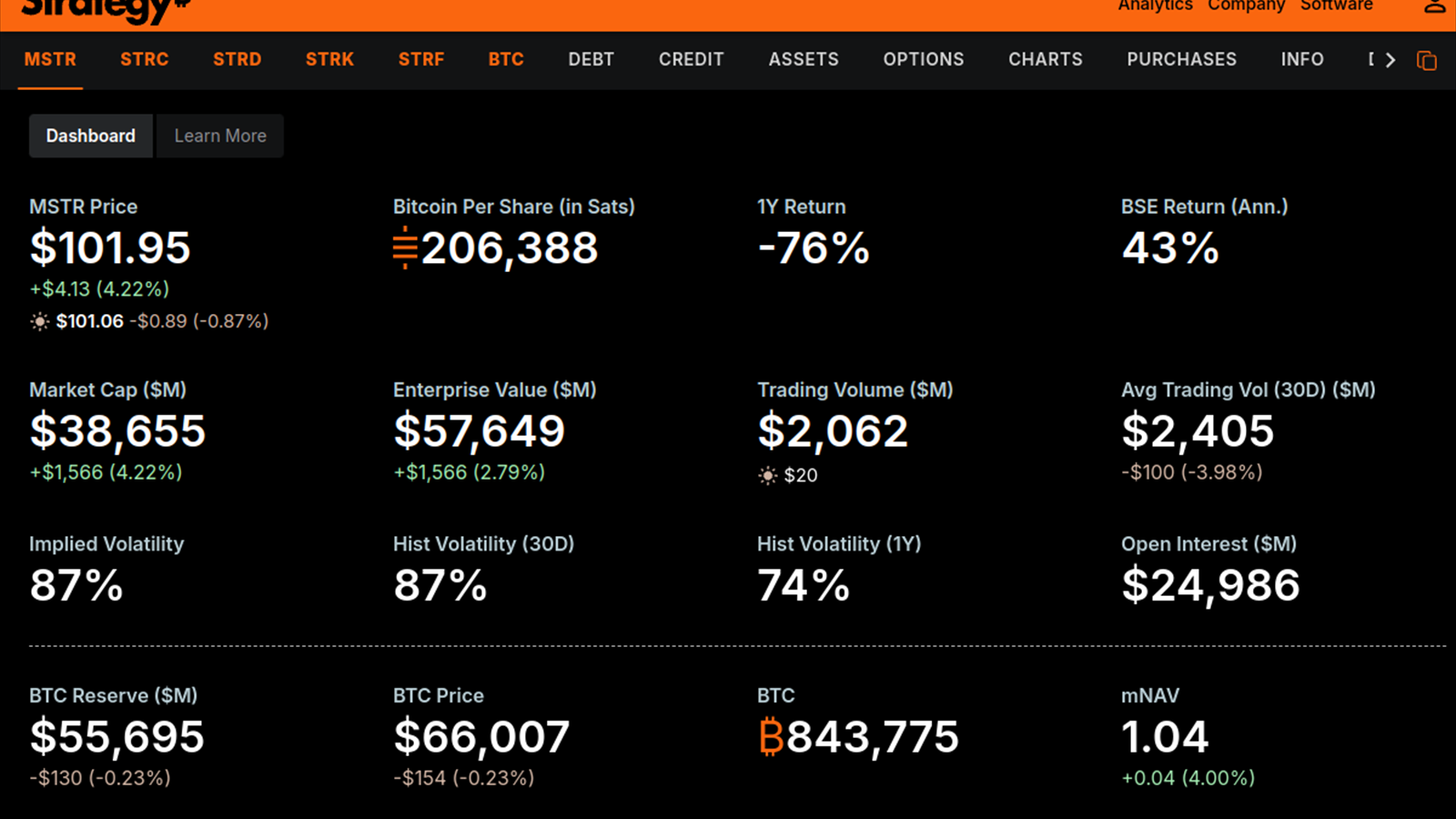The image size is (1456, 819).
Task: Go to the STRK tab
Action: click(329, 59)
